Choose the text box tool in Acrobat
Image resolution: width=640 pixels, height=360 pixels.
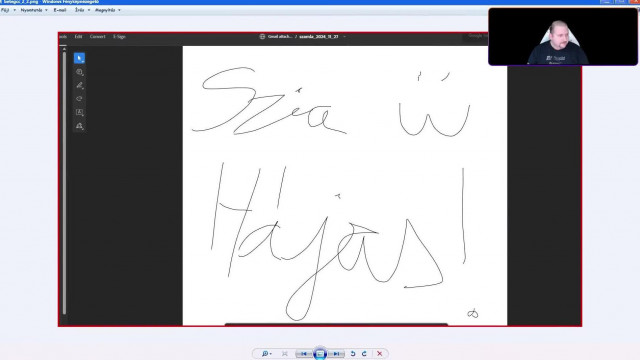point(80,112)
